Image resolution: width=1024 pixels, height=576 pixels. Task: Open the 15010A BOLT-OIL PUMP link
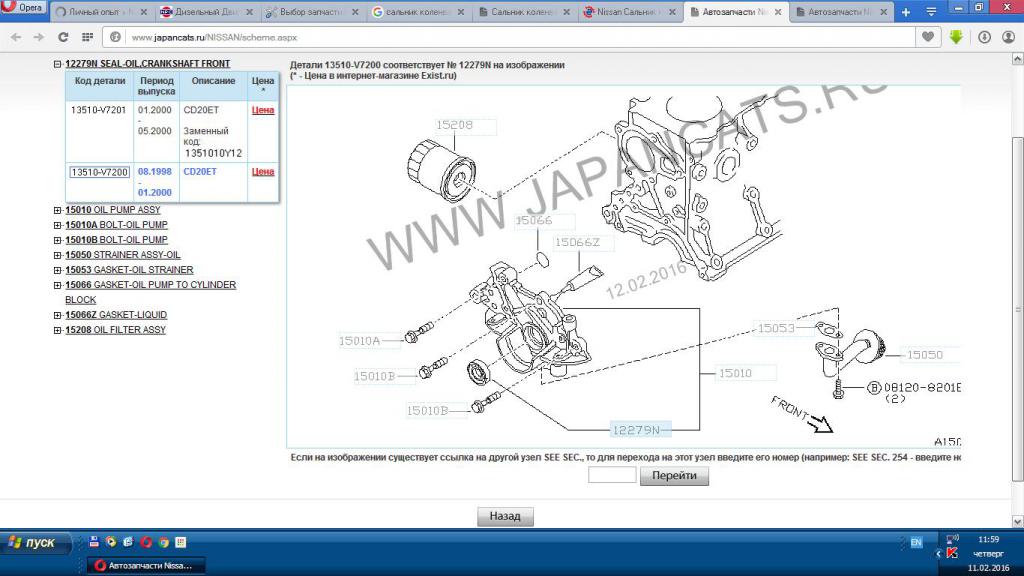pos(116,225)
